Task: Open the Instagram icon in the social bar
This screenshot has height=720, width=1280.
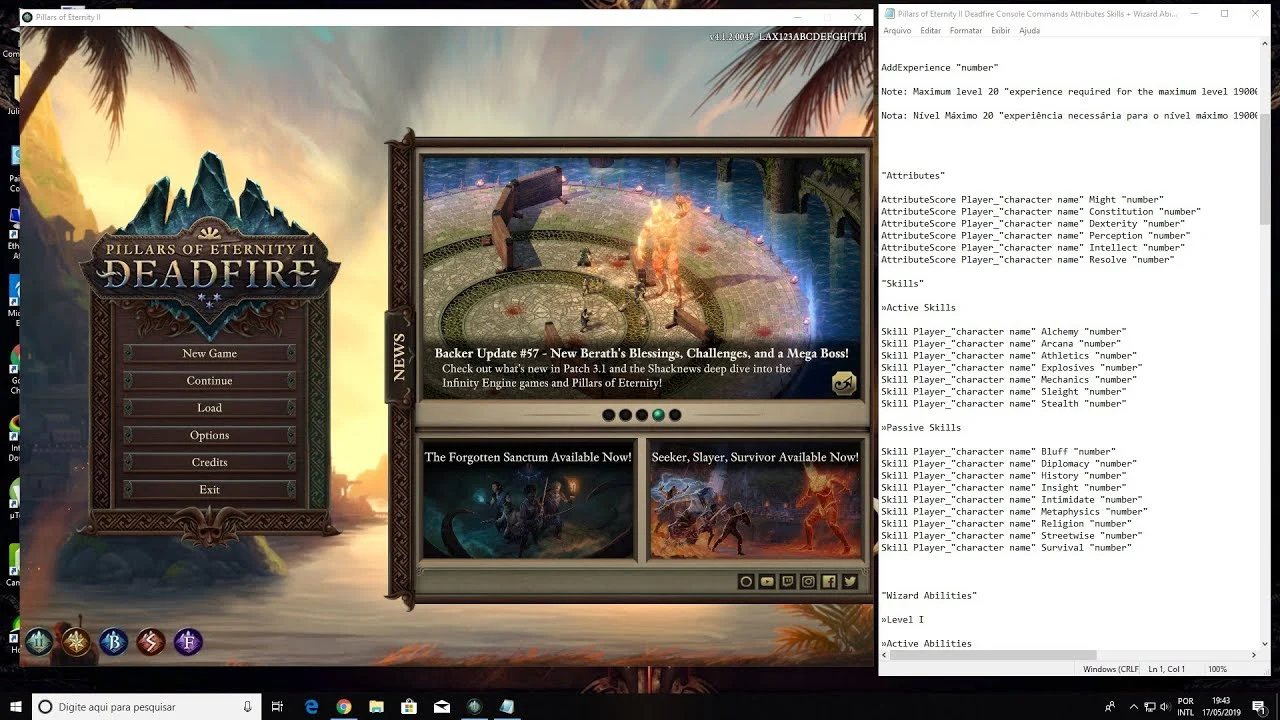Action: pos(808,581)
